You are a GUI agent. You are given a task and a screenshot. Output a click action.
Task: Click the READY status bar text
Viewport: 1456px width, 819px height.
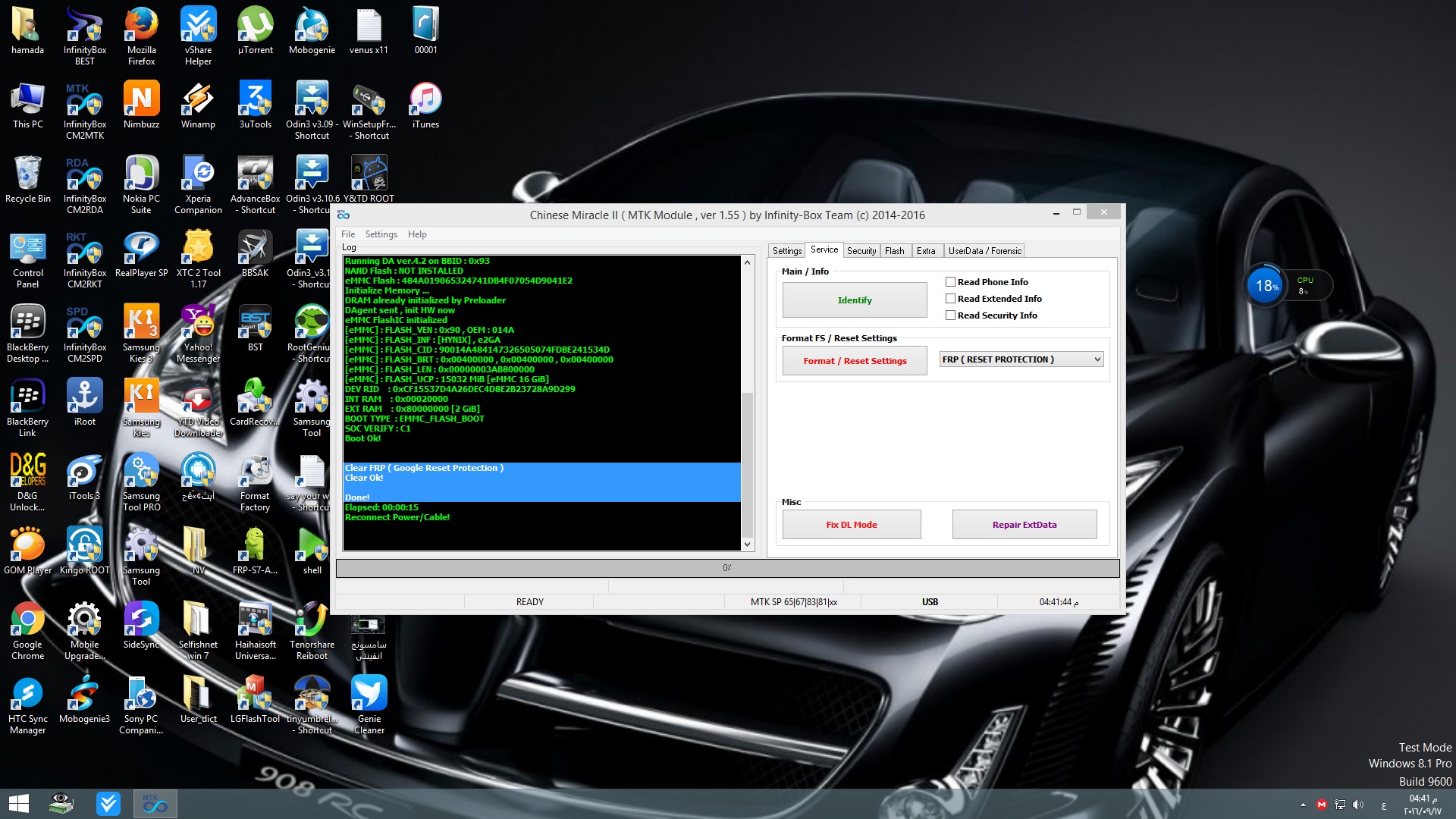coord(529,602)
